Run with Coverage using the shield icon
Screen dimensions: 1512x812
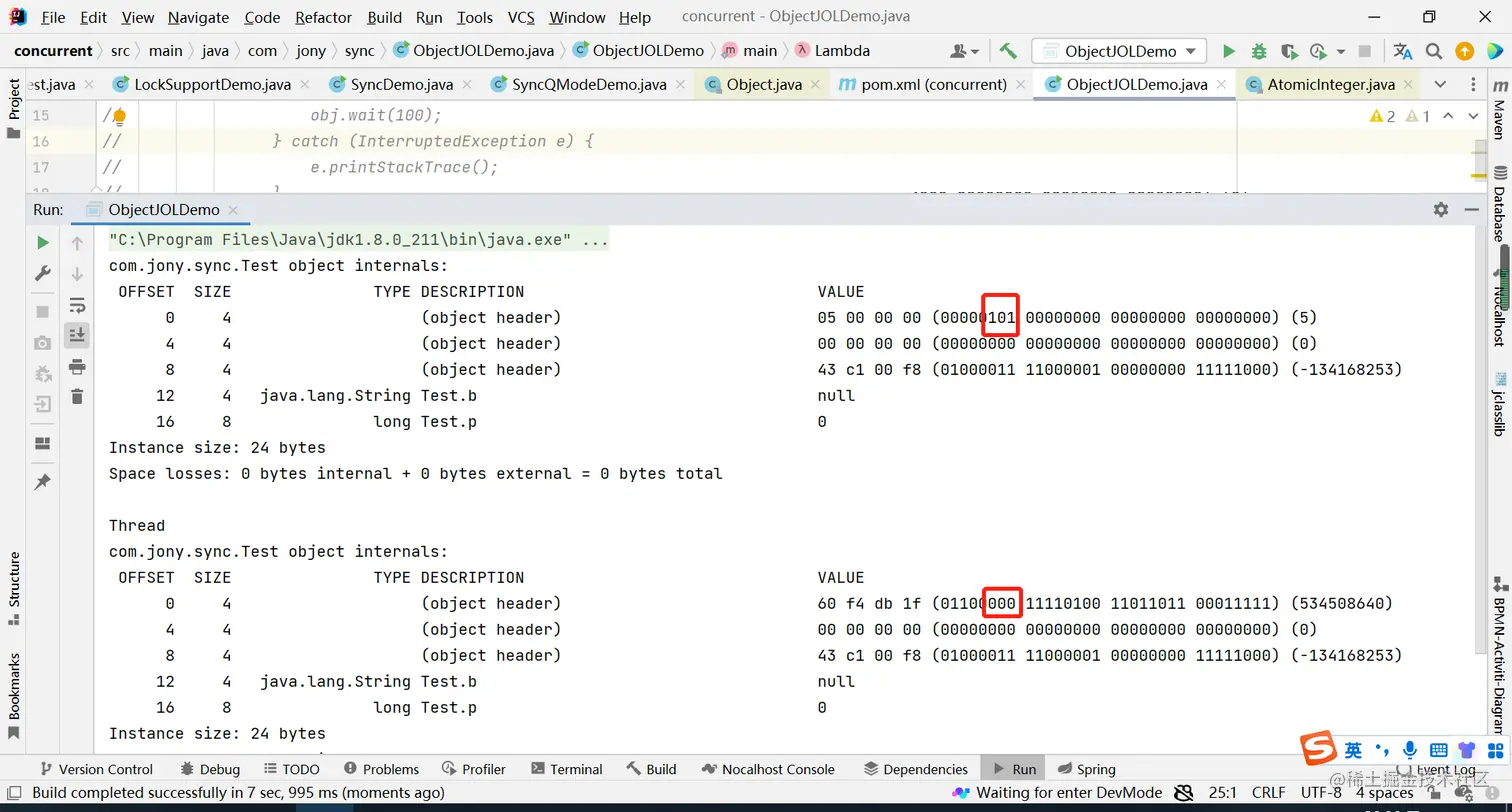[x=1289, y=51]
